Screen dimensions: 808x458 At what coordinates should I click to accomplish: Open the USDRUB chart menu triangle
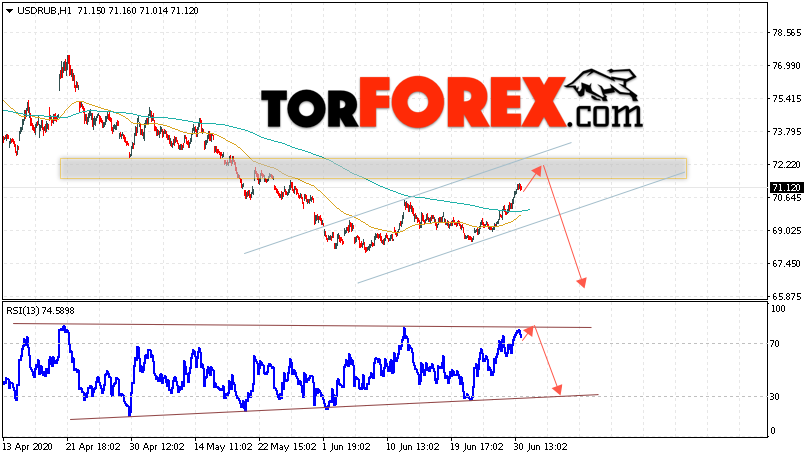pyautogui.click(x=9, y=11)
